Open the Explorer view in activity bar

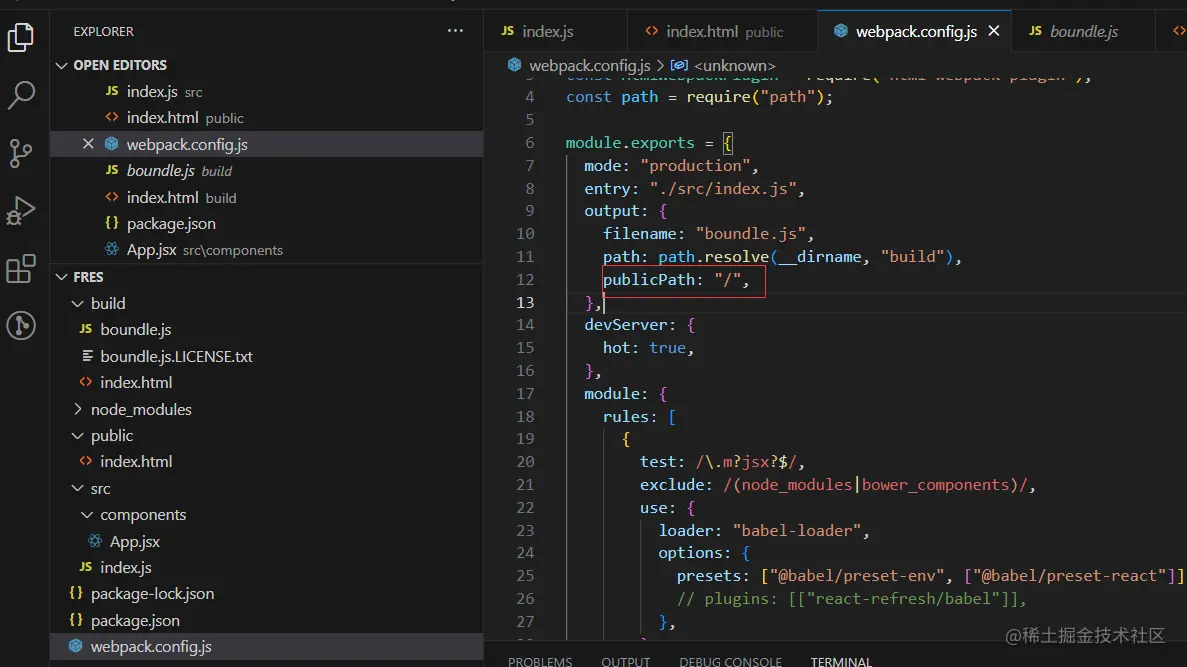(x=20, y=37)
